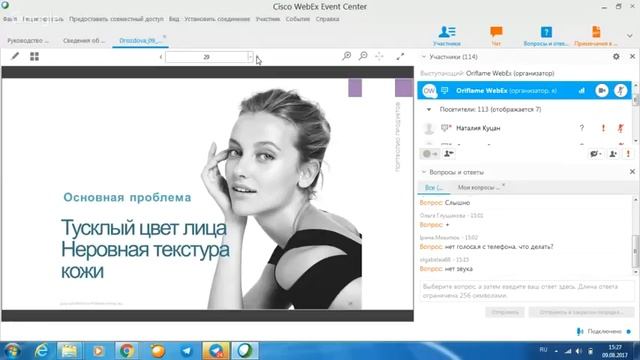Open the slide number dropdown
This screenshot has height=360, width=640.
tap(250, 57)
